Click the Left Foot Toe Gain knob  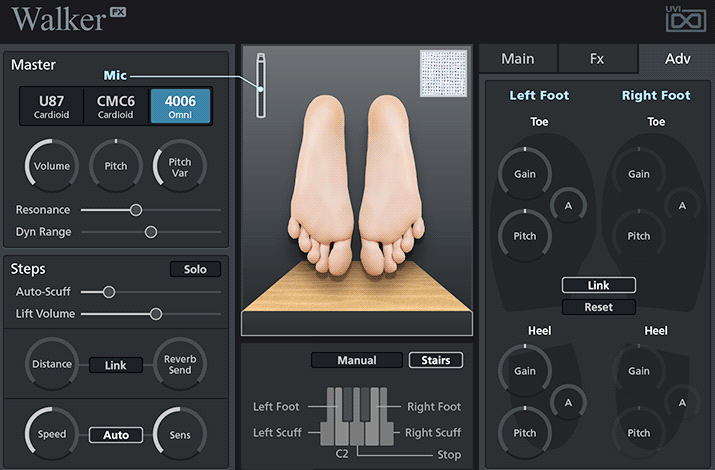point(525,174)
